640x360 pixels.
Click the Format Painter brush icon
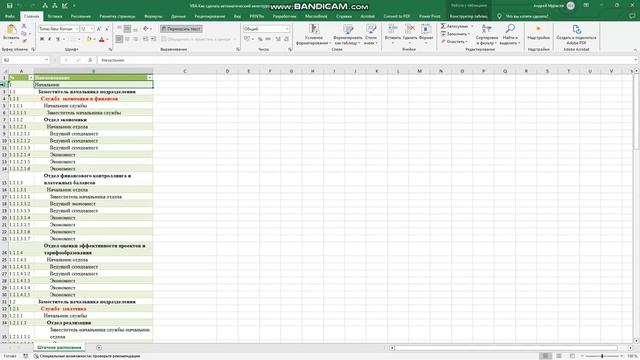click(24, 40)
